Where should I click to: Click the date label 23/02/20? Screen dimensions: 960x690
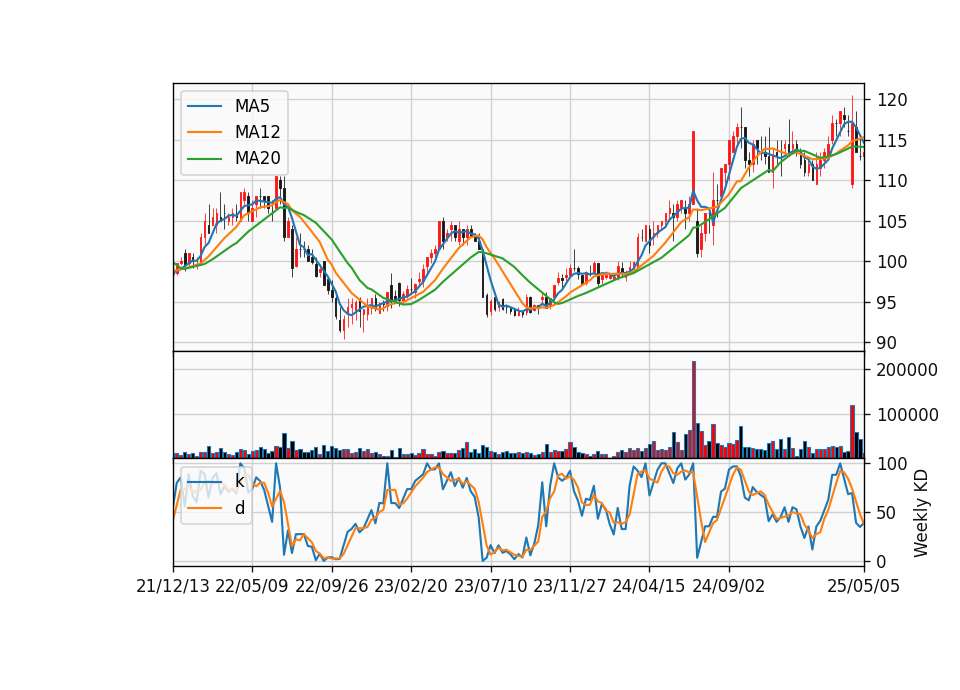pyautogui.click(x=411, y=586)
